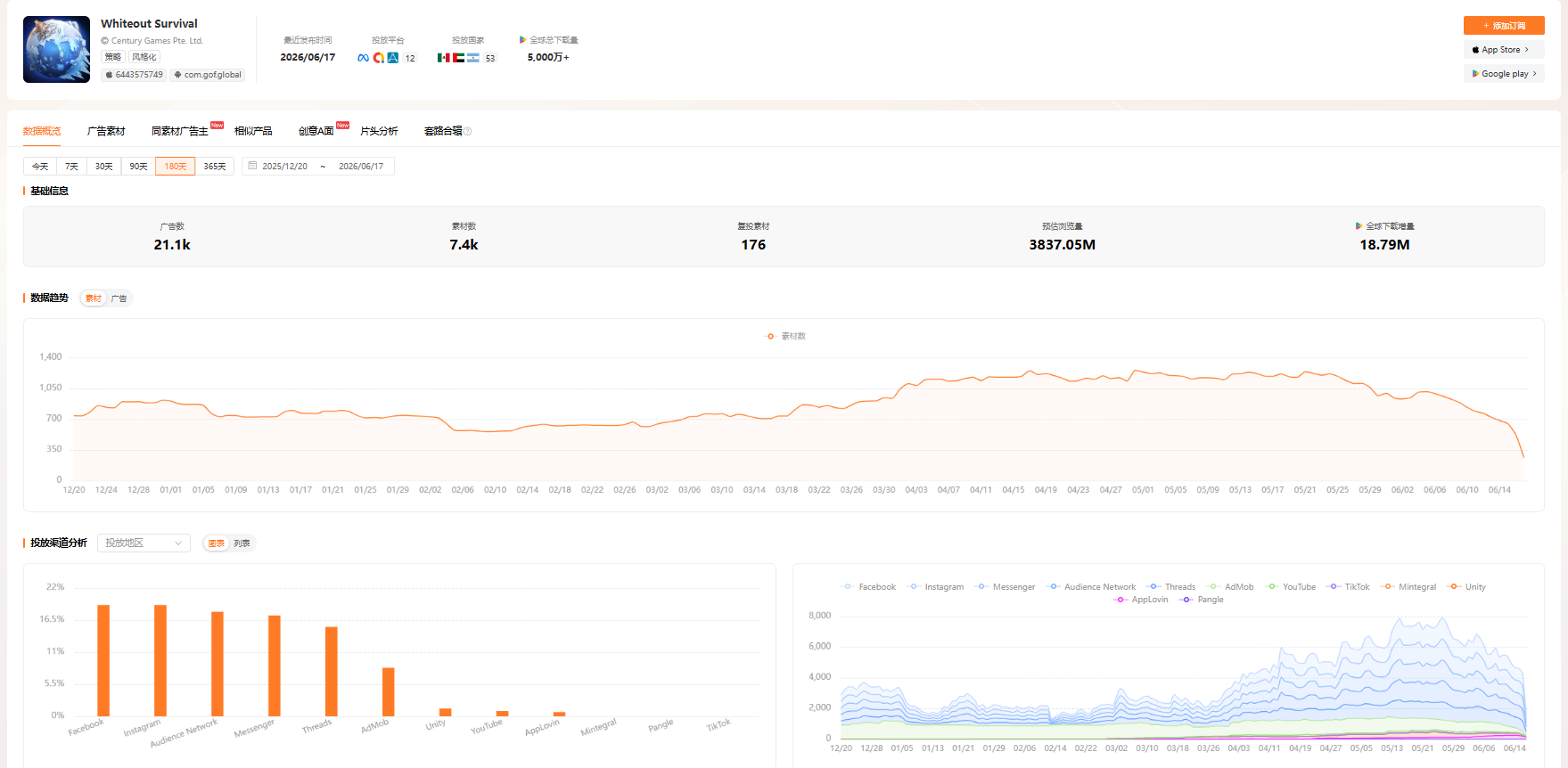Toggle the Instagram legend series
The width and height of the screenshot is (1568, 768).
point(935,587)
